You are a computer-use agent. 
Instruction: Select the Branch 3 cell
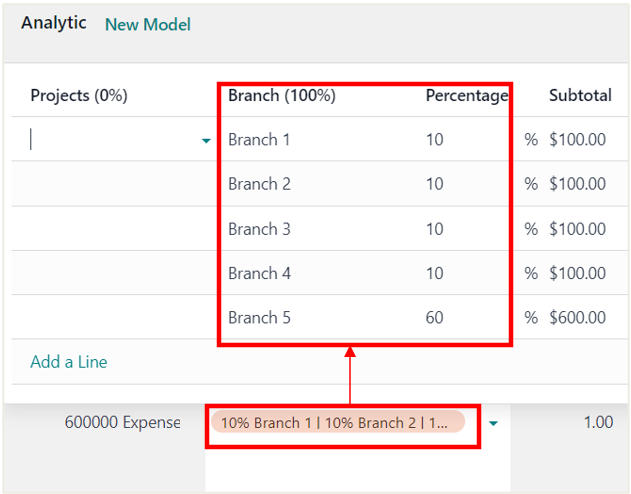(259, 229)
